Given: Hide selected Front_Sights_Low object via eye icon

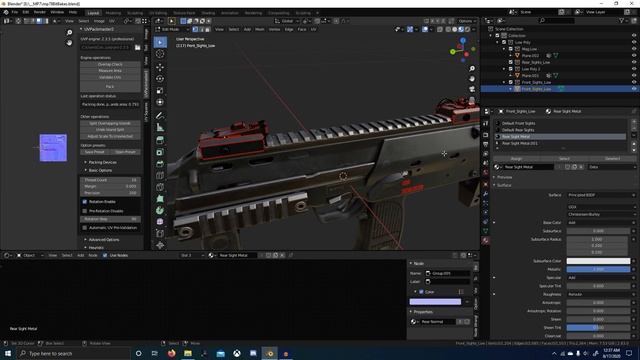Looking at the screenshot, I should point(634,89).
